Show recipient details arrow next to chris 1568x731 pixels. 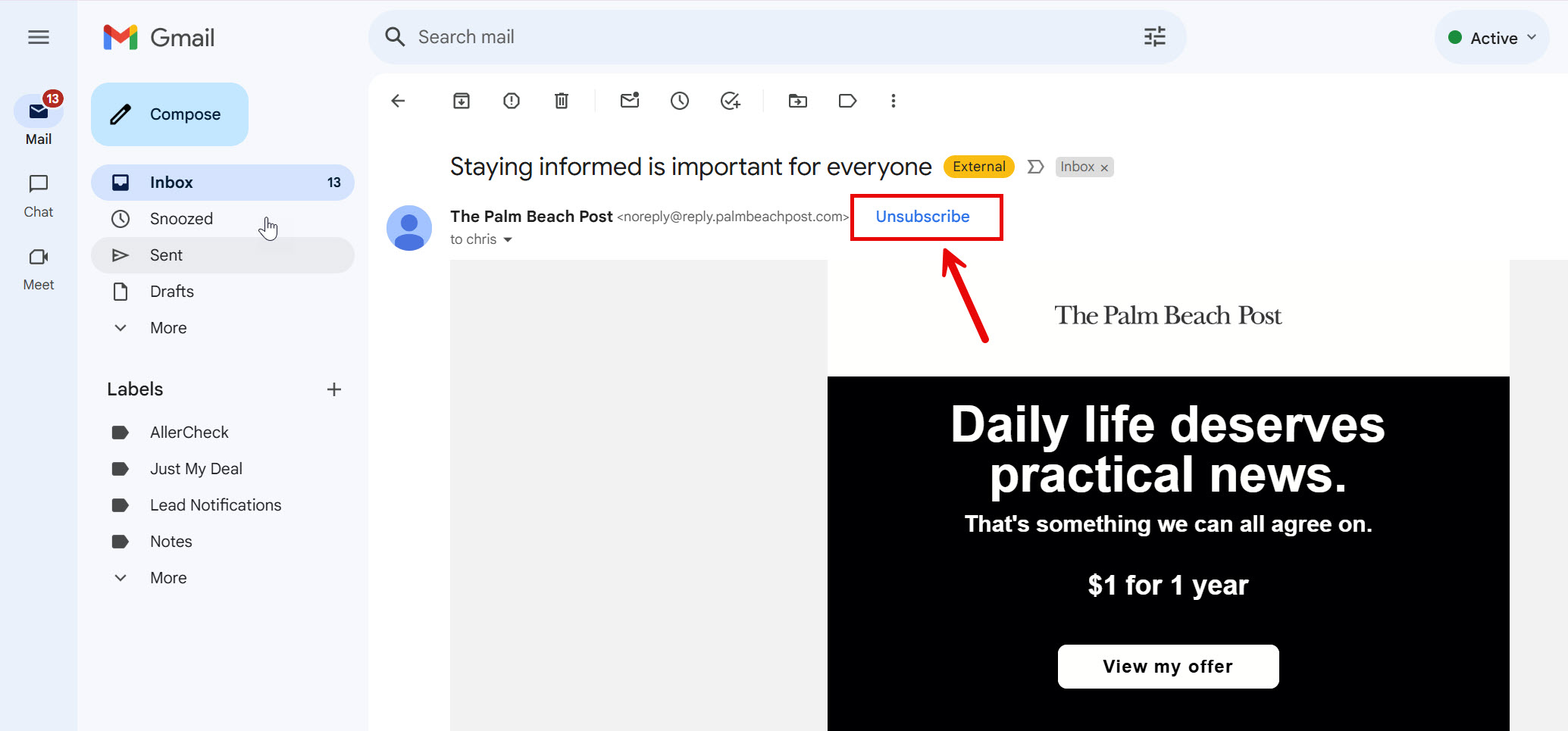508,239
